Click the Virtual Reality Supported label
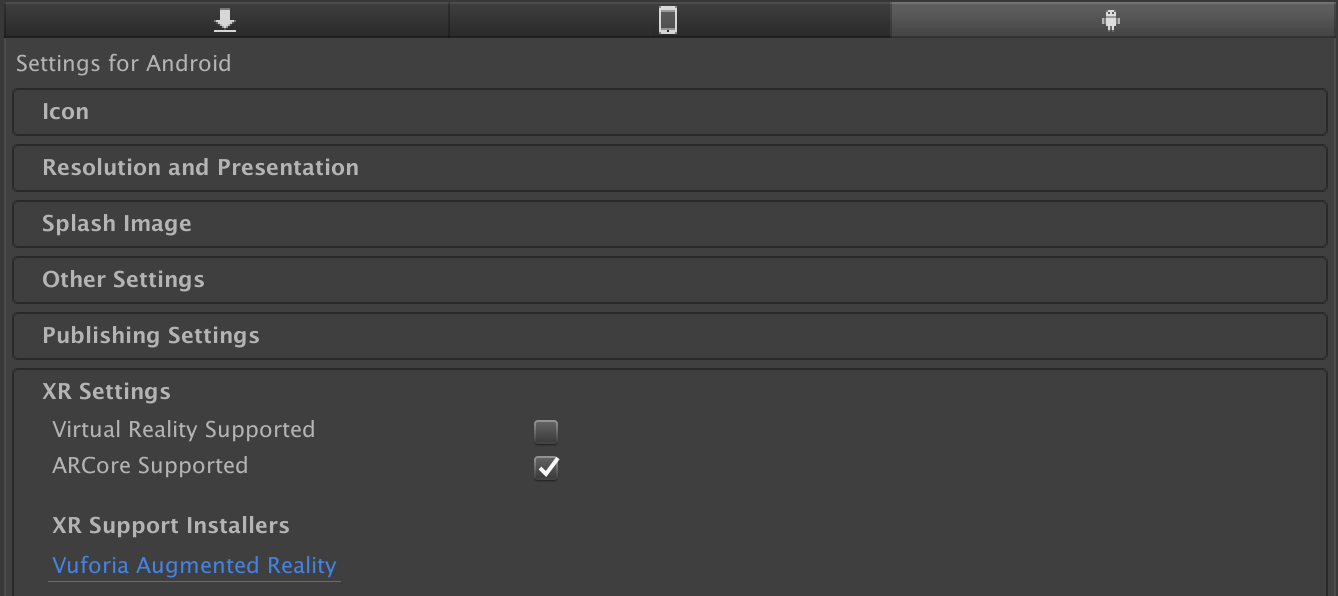 pyautogui.click(x=183, y=430)
